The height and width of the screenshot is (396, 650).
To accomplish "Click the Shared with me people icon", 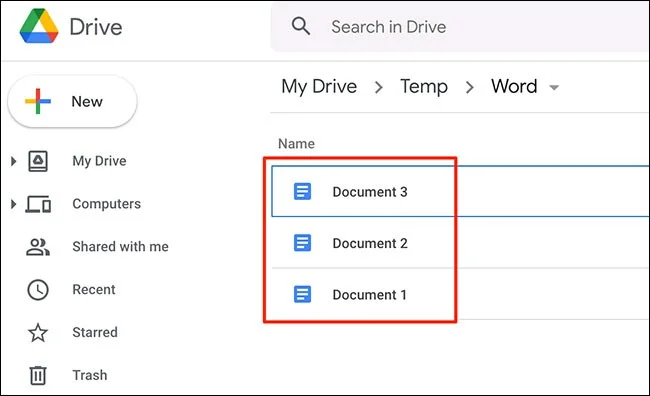I will (x=38, y=247).
